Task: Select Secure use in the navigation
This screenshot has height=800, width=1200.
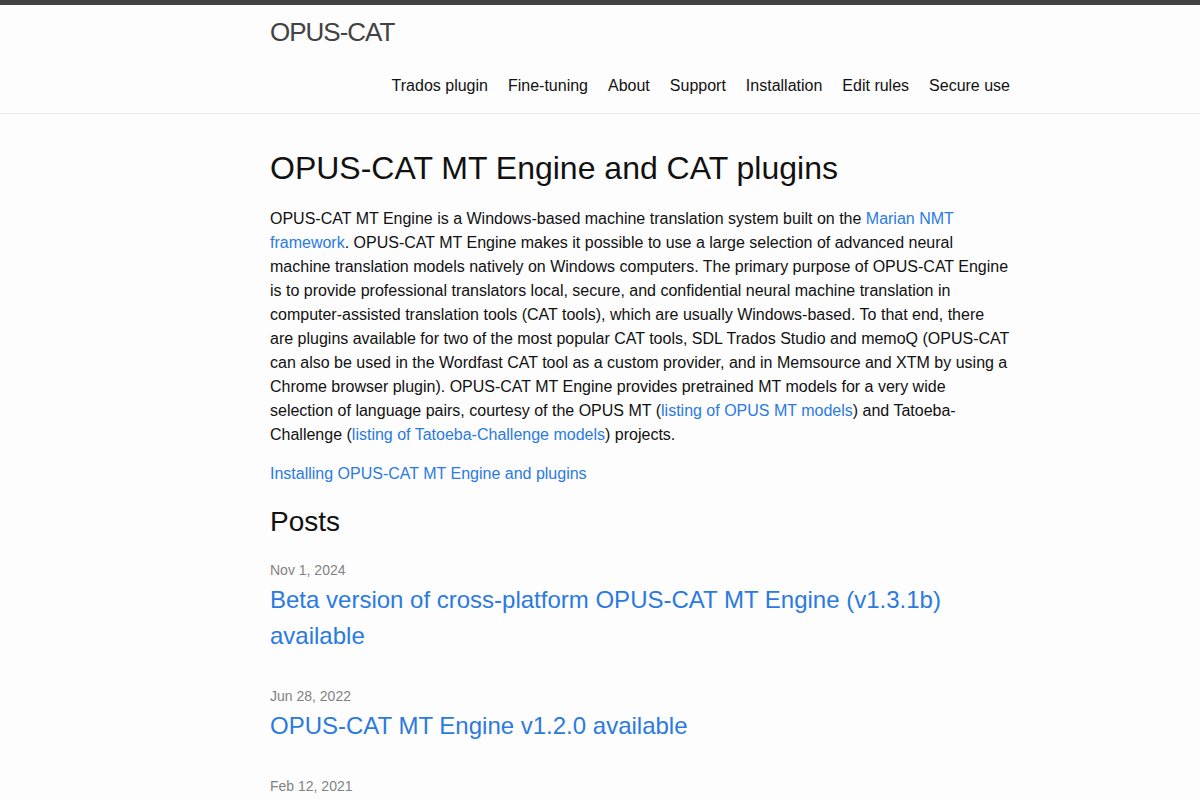Action: [x=968, y=86]
